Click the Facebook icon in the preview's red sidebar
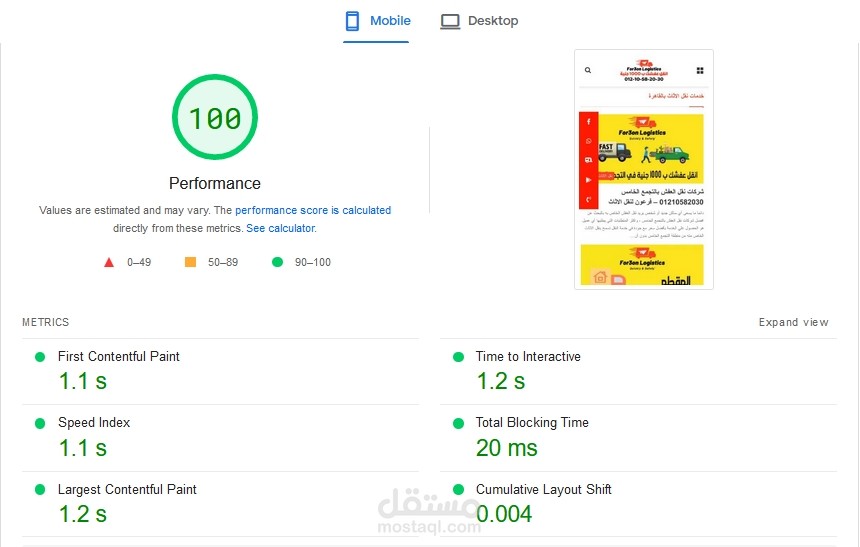Screen dimensions: 860x547 click(589, 122)
